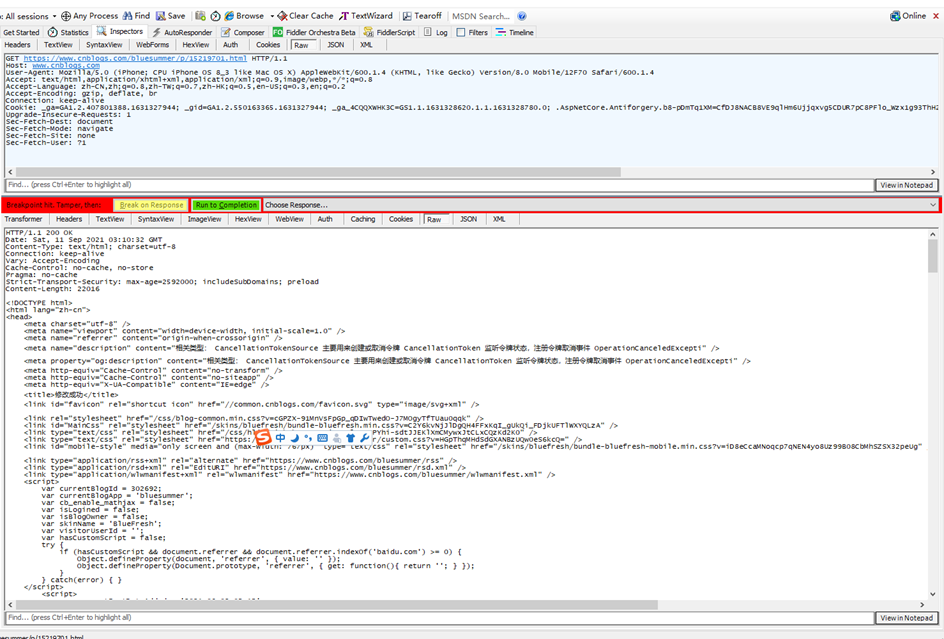Image resolution: width=944 pixels, height=639 pixels.
Task: Switch to the FiddlerScript tab
Action: click(x=390, y=33)
